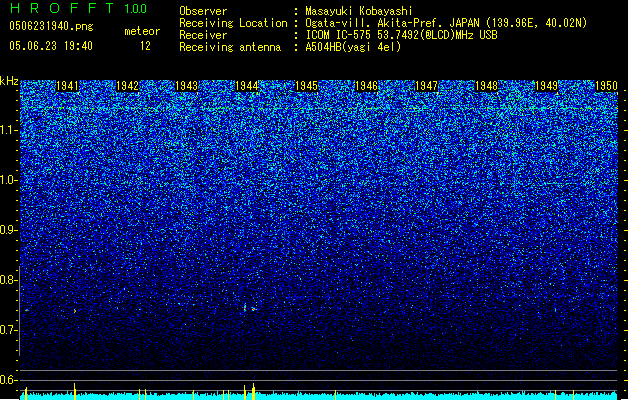Click the 1941 time marker
629x400 pixels.
tap(67, 86)
